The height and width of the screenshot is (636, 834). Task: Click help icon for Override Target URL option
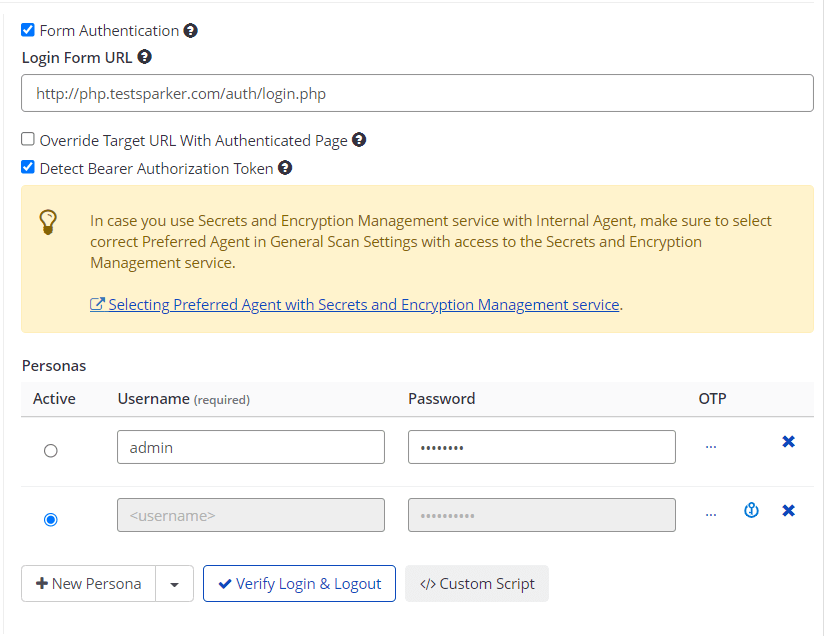pos(359,140)
